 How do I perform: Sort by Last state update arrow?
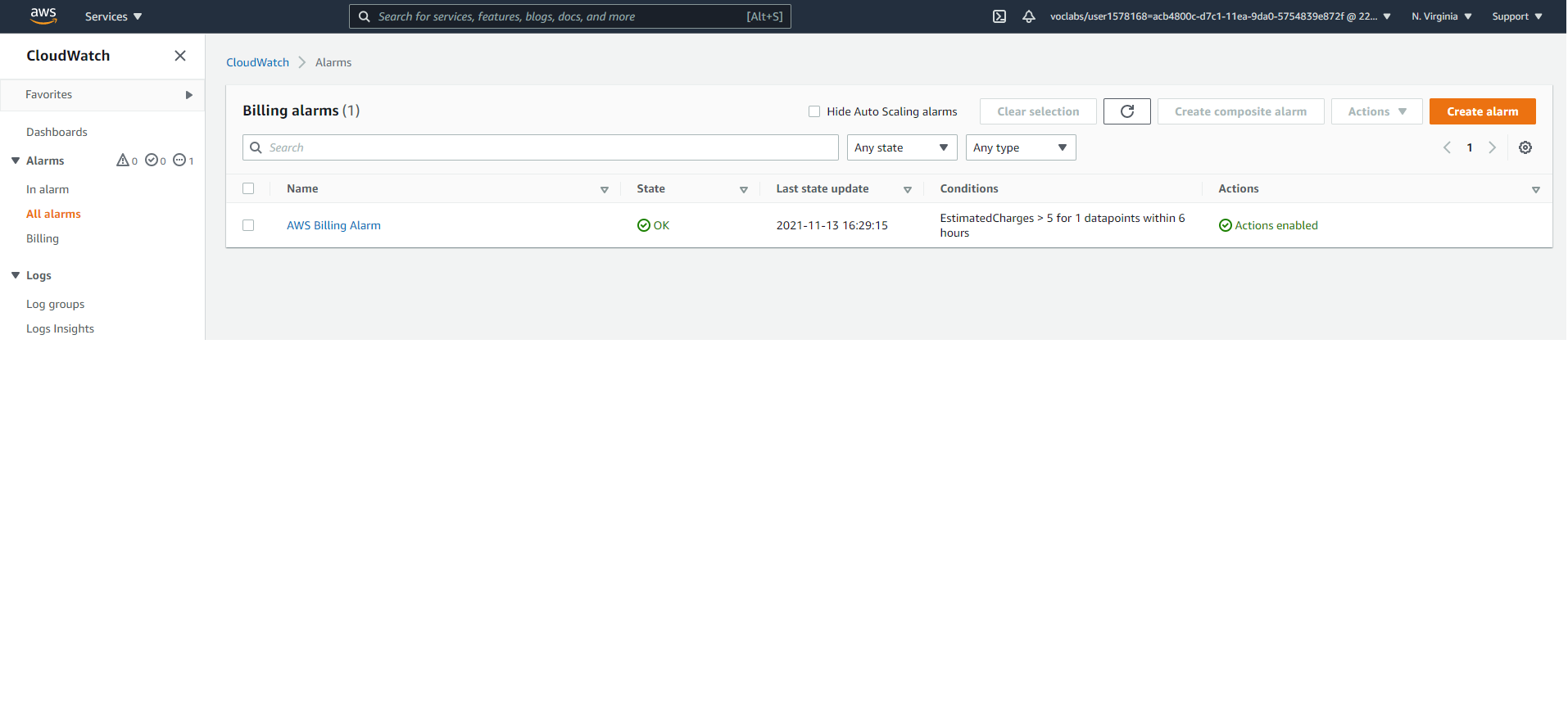[908, 189]
